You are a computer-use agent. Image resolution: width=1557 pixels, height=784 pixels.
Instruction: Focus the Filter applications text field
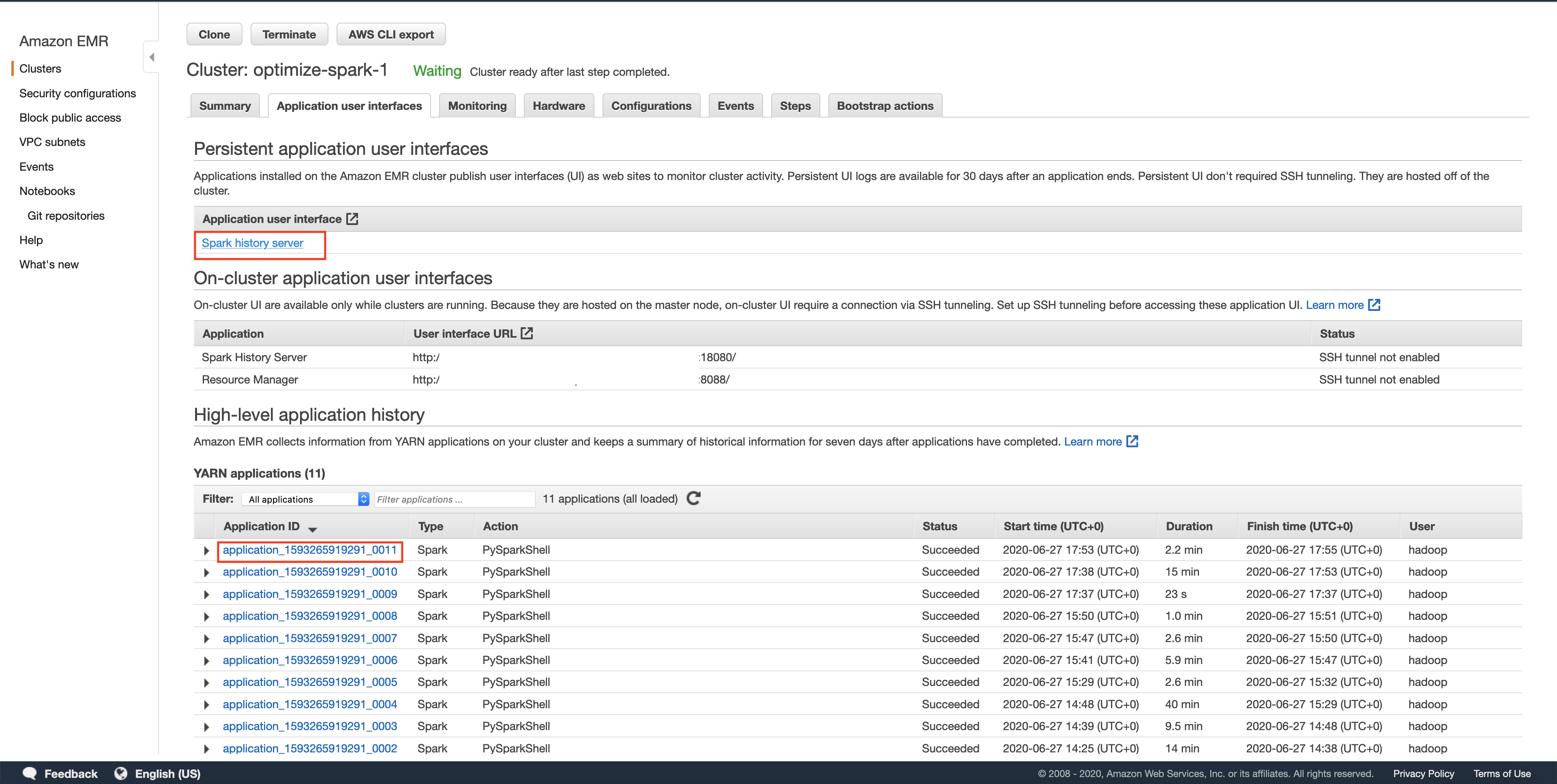coord(454,499)
